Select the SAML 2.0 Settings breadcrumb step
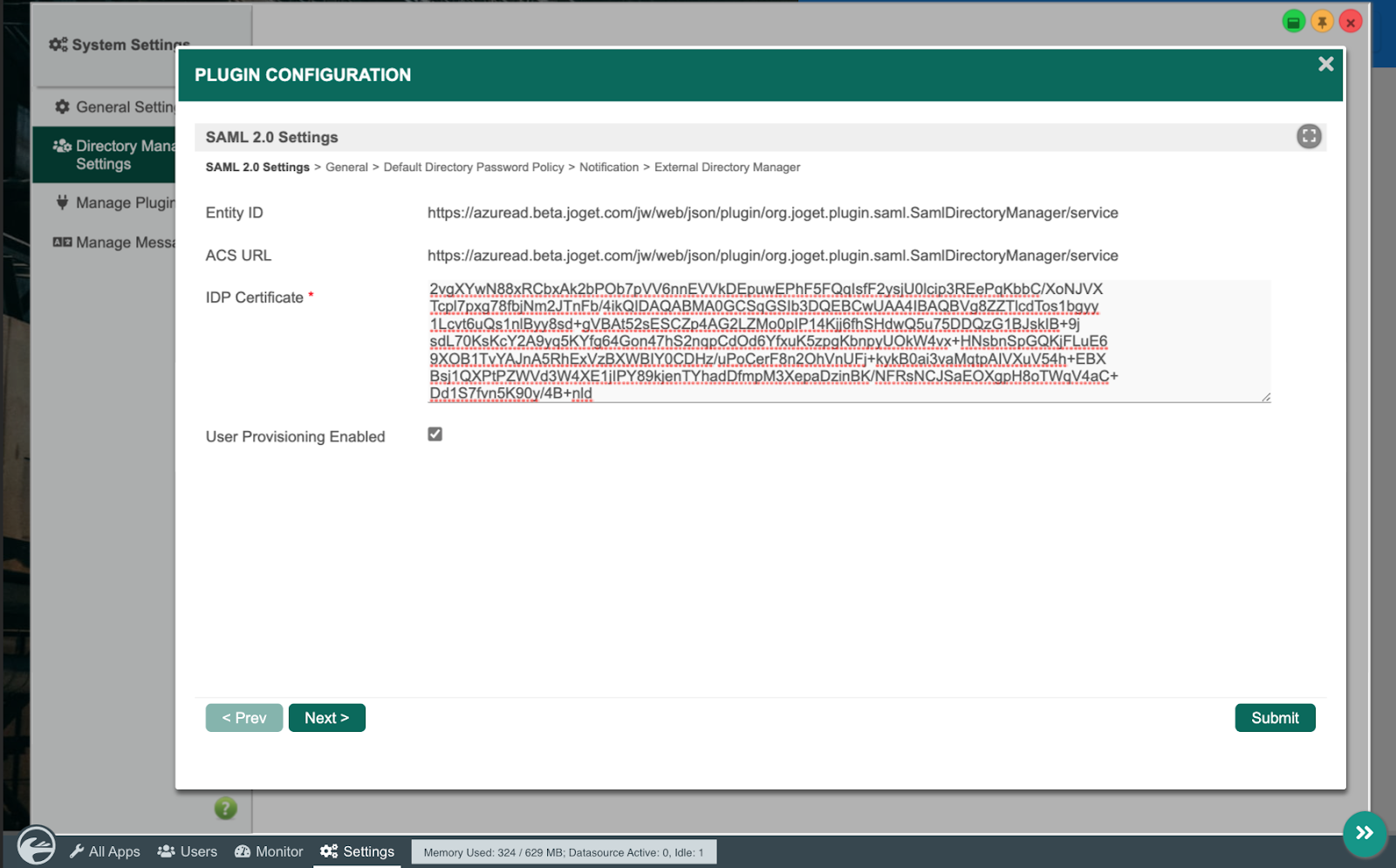Viewport: 1396px width, 868px height. tap(257, 167)
